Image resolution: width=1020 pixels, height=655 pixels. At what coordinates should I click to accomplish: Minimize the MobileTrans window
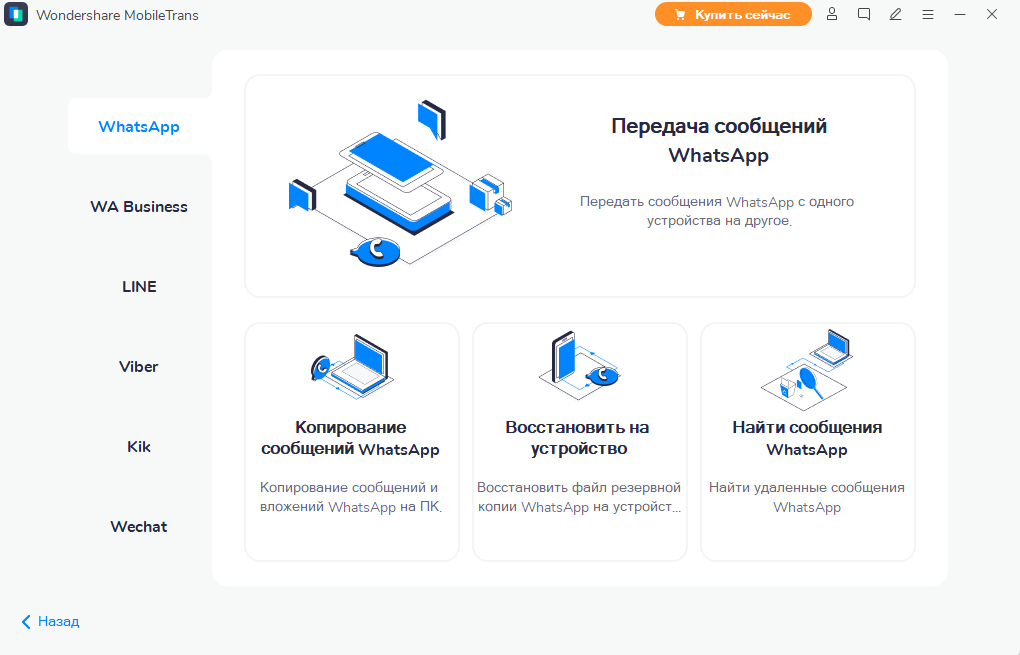(x=960, y=14)
